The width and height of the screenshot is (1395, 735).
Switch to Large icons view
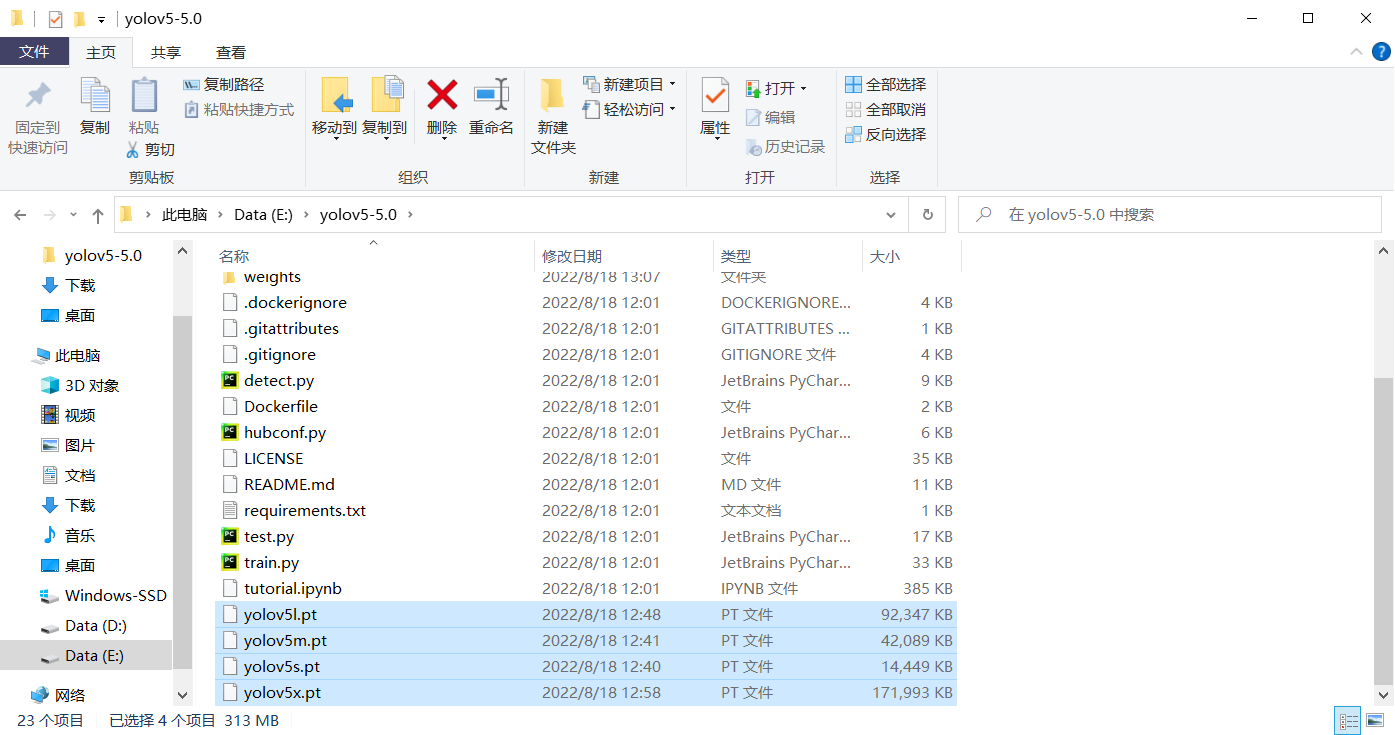1376,720
